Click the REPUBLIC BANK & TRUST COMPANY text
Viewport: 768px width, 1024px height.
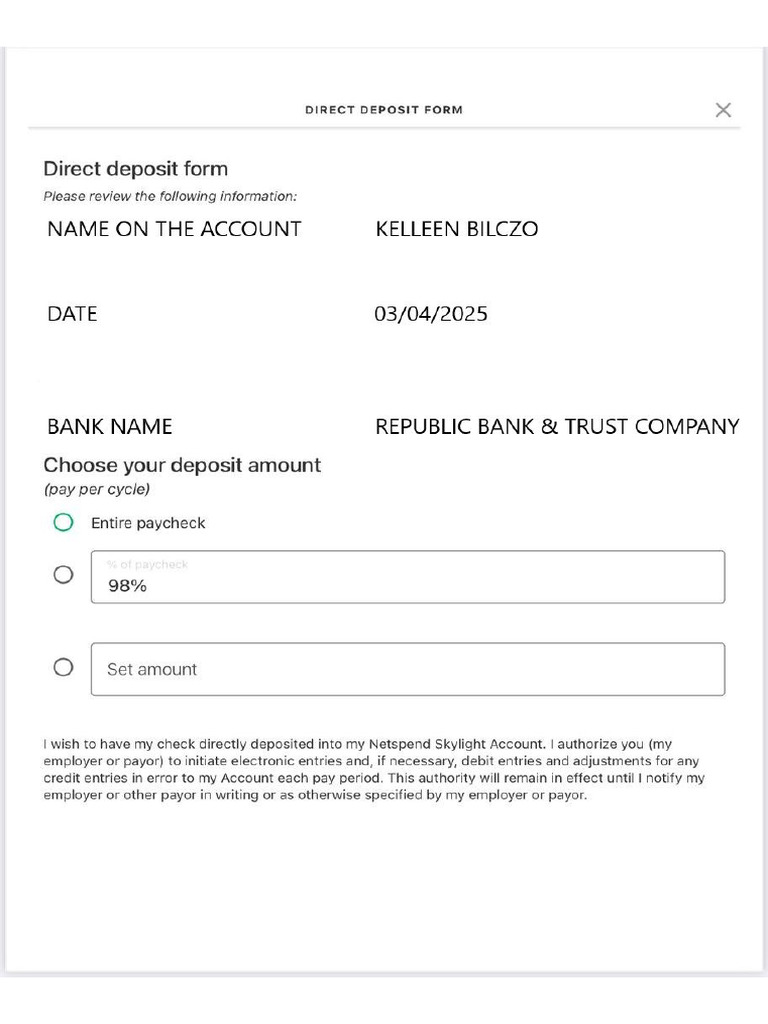[557, 427]
